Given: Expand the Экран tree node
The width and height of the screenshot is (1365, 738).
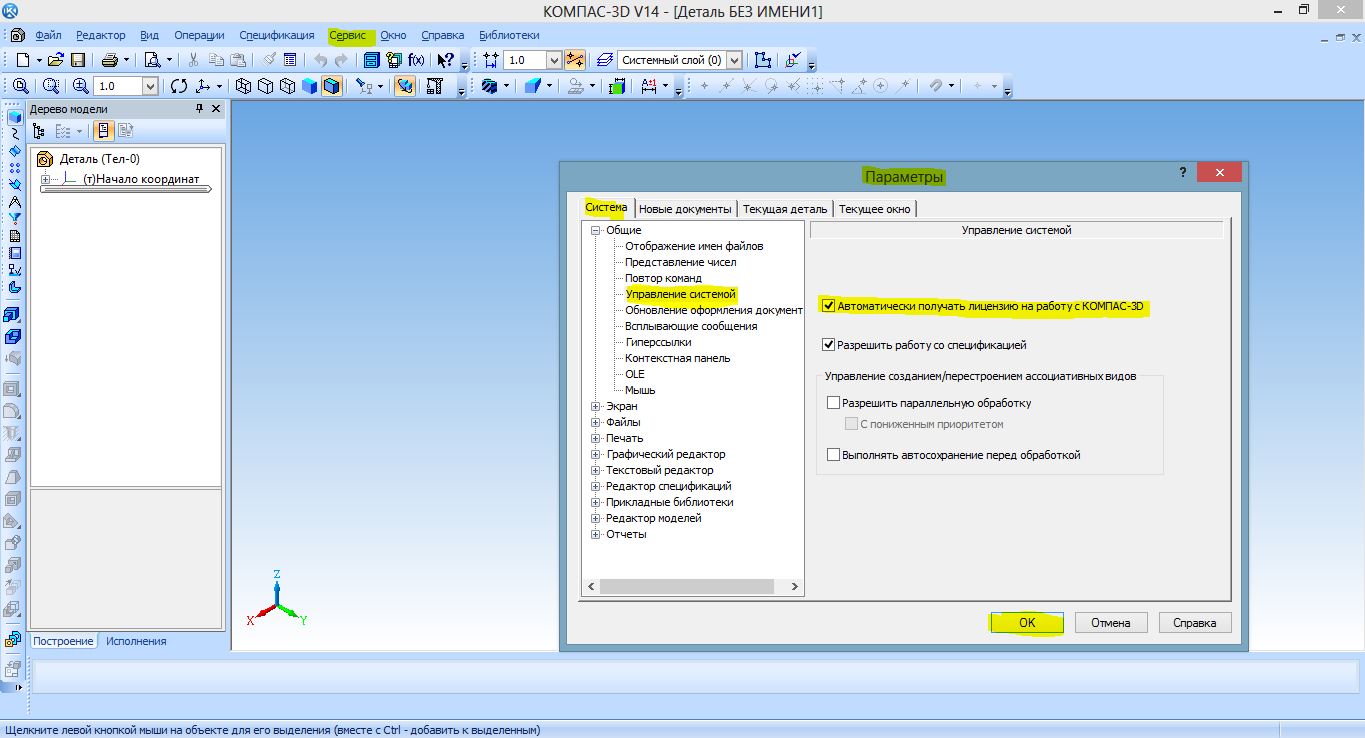Looking at the screenshot, I should point(596,406).
